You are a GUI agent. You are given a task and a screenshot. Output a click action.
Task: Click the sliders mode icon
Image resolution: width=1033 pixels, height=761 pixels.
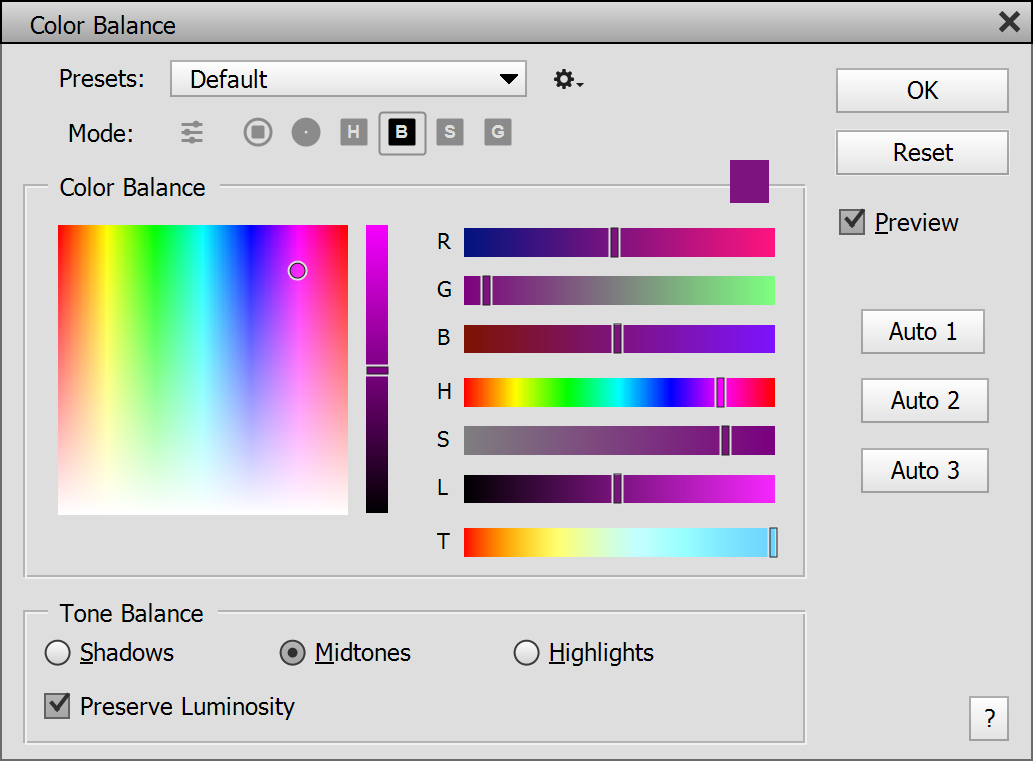pos(192,132)
